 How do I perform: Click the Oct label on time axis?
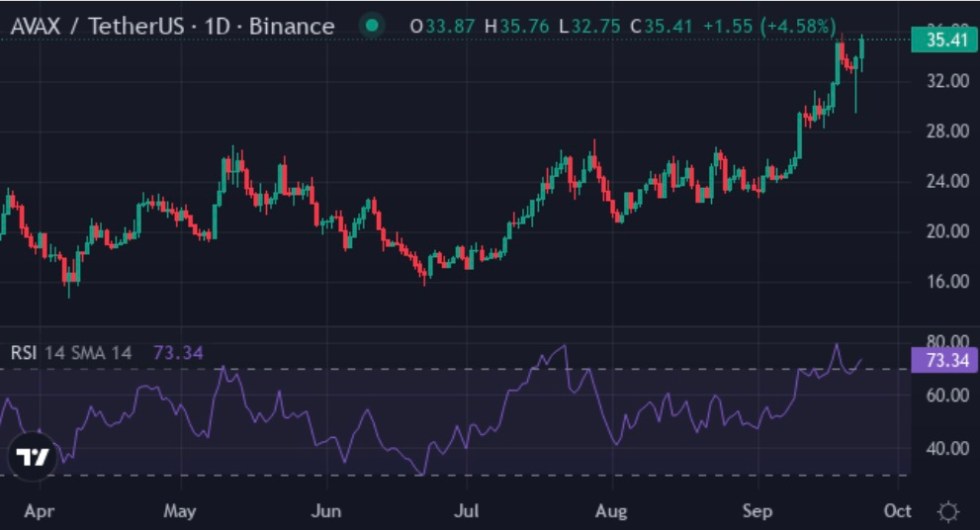coord(898,511)
